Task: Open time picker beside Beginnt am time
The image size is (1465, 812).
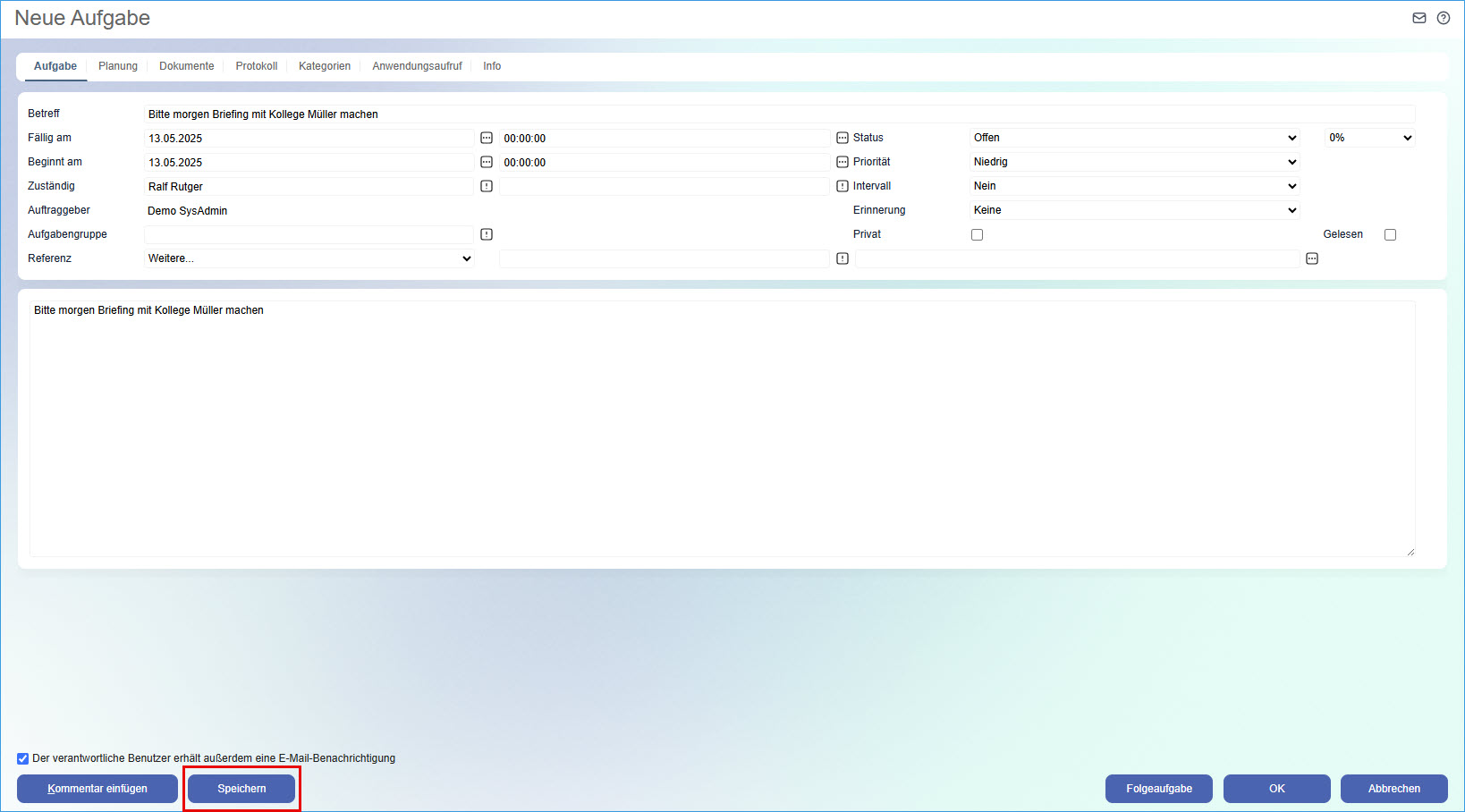Action: coord(843,162)
